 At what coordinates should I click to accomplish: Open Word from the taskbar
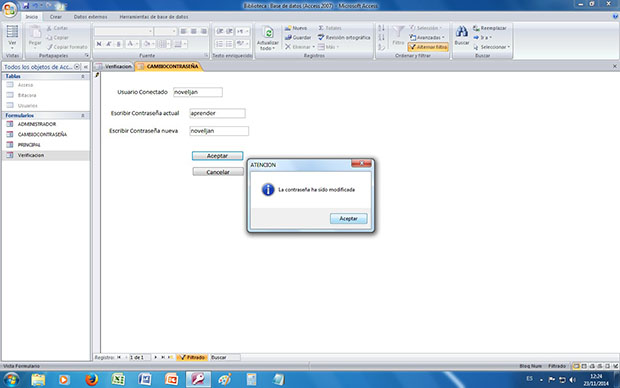(145, 380)
